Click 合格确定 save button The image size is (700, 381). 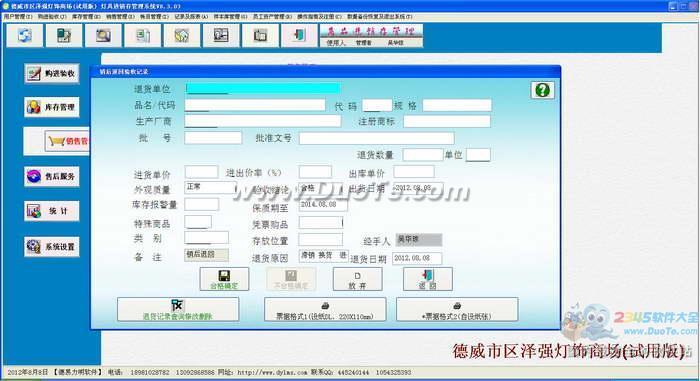pos(224,279)
